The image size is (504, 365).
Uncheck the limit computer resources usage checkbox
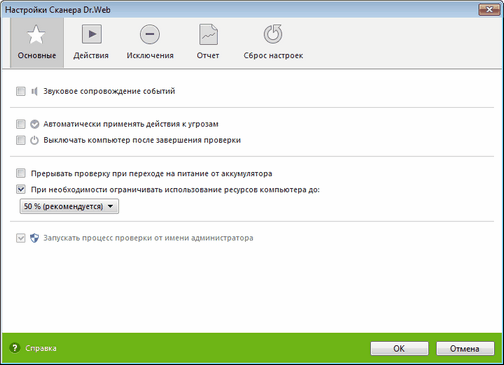21,190
